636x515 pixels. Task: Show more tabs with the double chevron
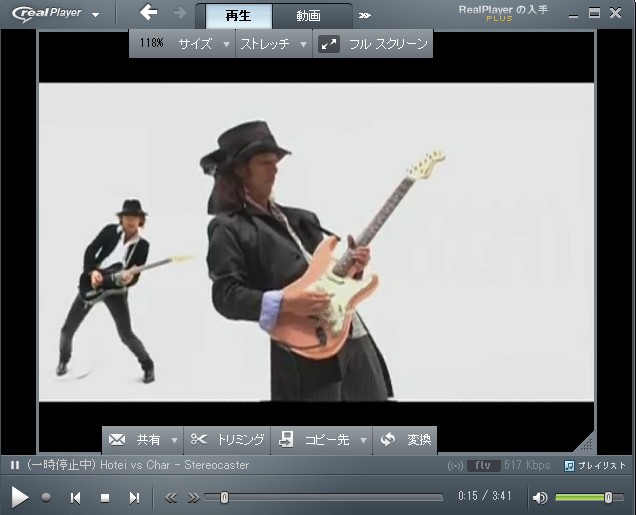(364, 15)
